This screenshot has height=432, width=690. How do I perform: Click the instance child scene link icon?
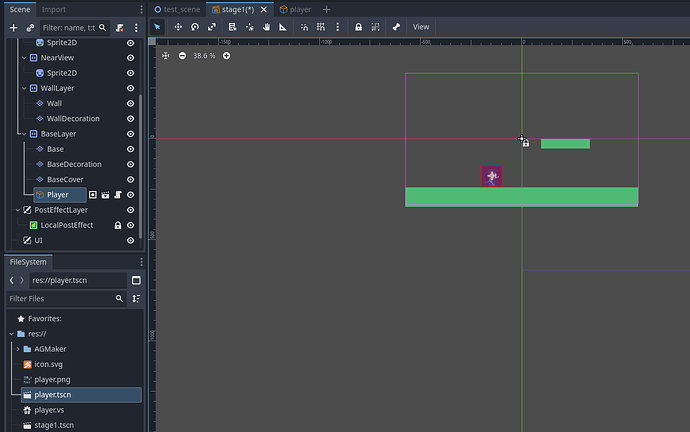tap(30, 28)
